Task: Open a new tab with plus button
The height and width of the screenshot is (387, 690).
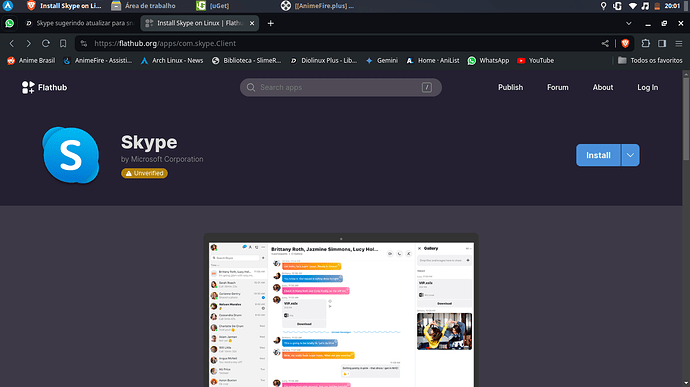Action: (271, 23)
